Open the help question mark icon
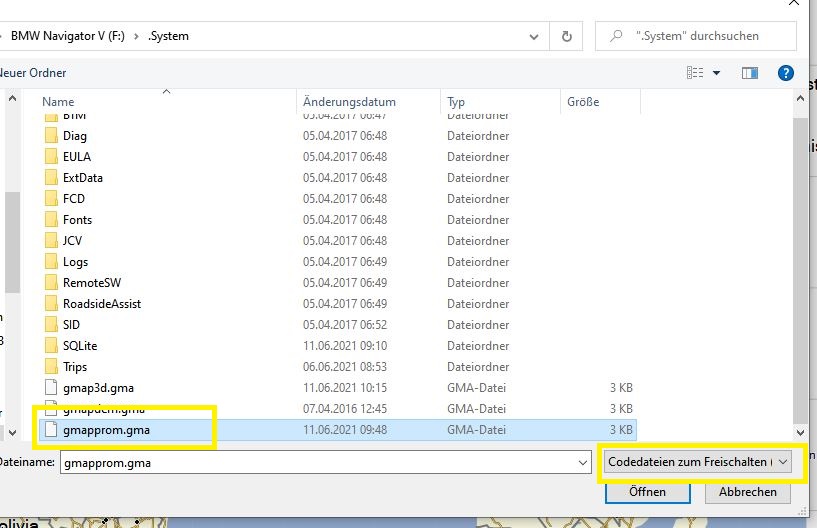Viewport: 817px width, 528px height. [786, 73]
